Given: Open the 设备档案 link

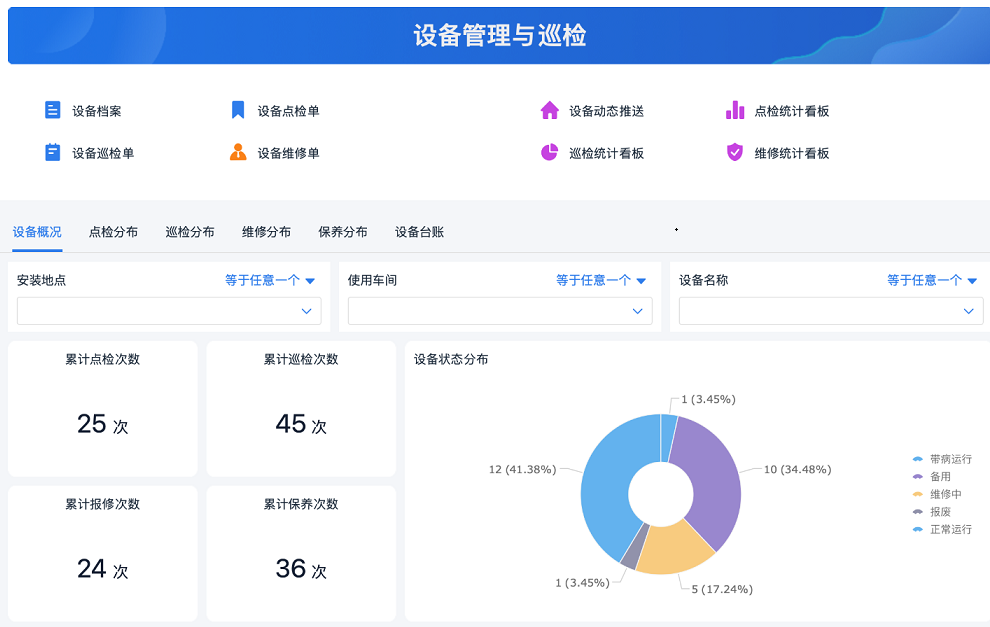Looking at the screenshot, I should [97, 111].
